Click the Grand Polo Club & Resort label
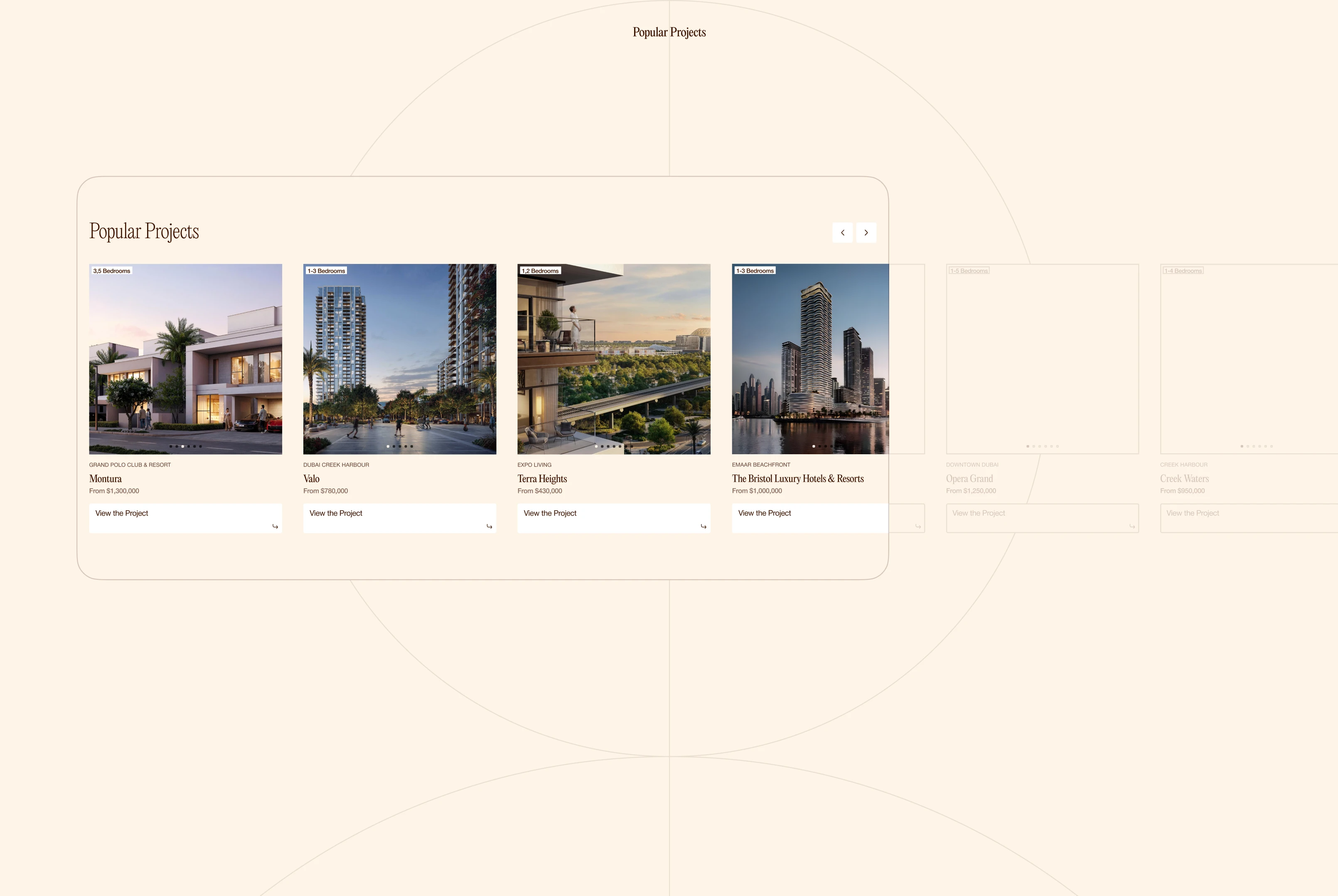 coord(130,465)
